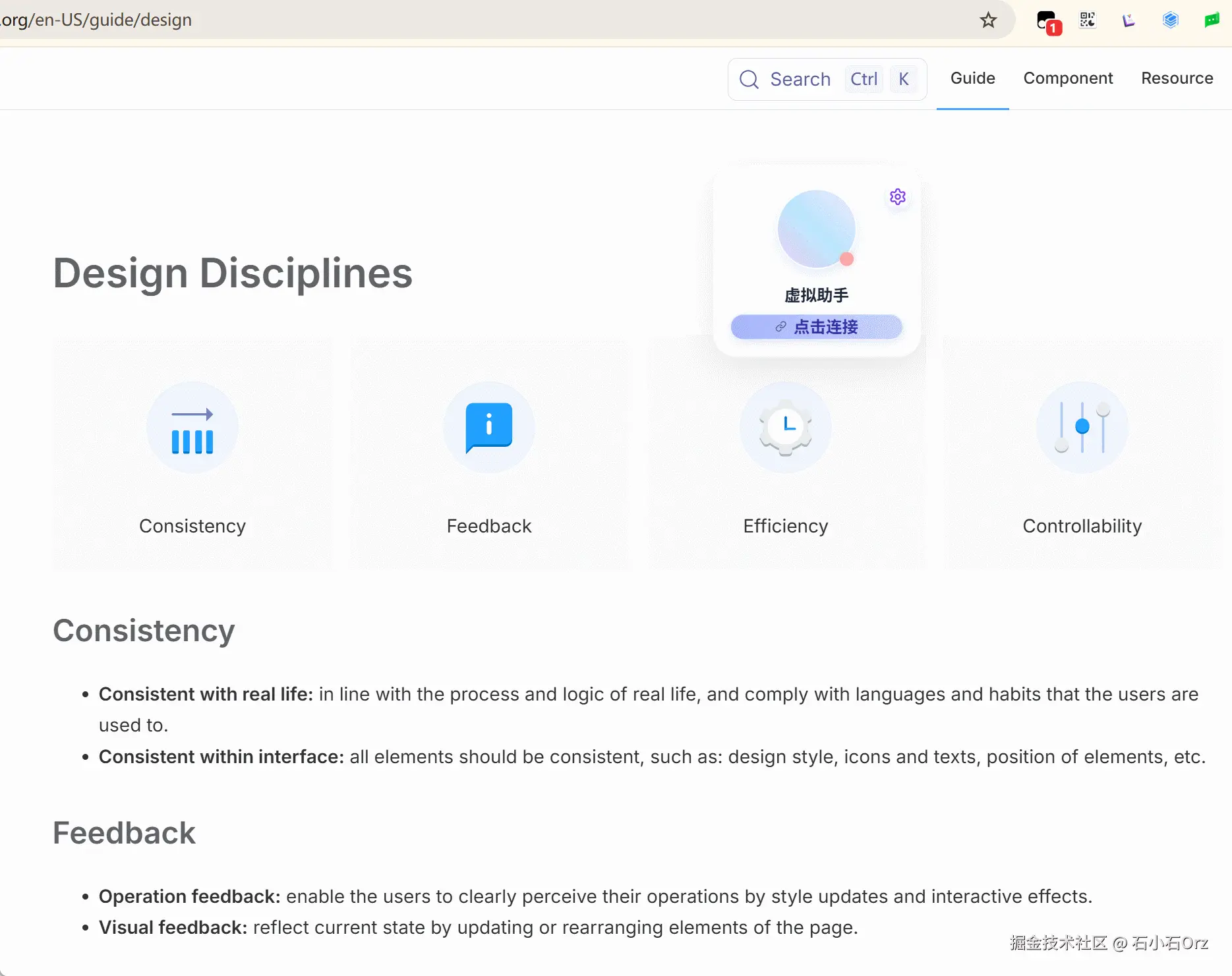
Task: Click the virtual assistant avatar orb
Action: click(x=816, y=229)
